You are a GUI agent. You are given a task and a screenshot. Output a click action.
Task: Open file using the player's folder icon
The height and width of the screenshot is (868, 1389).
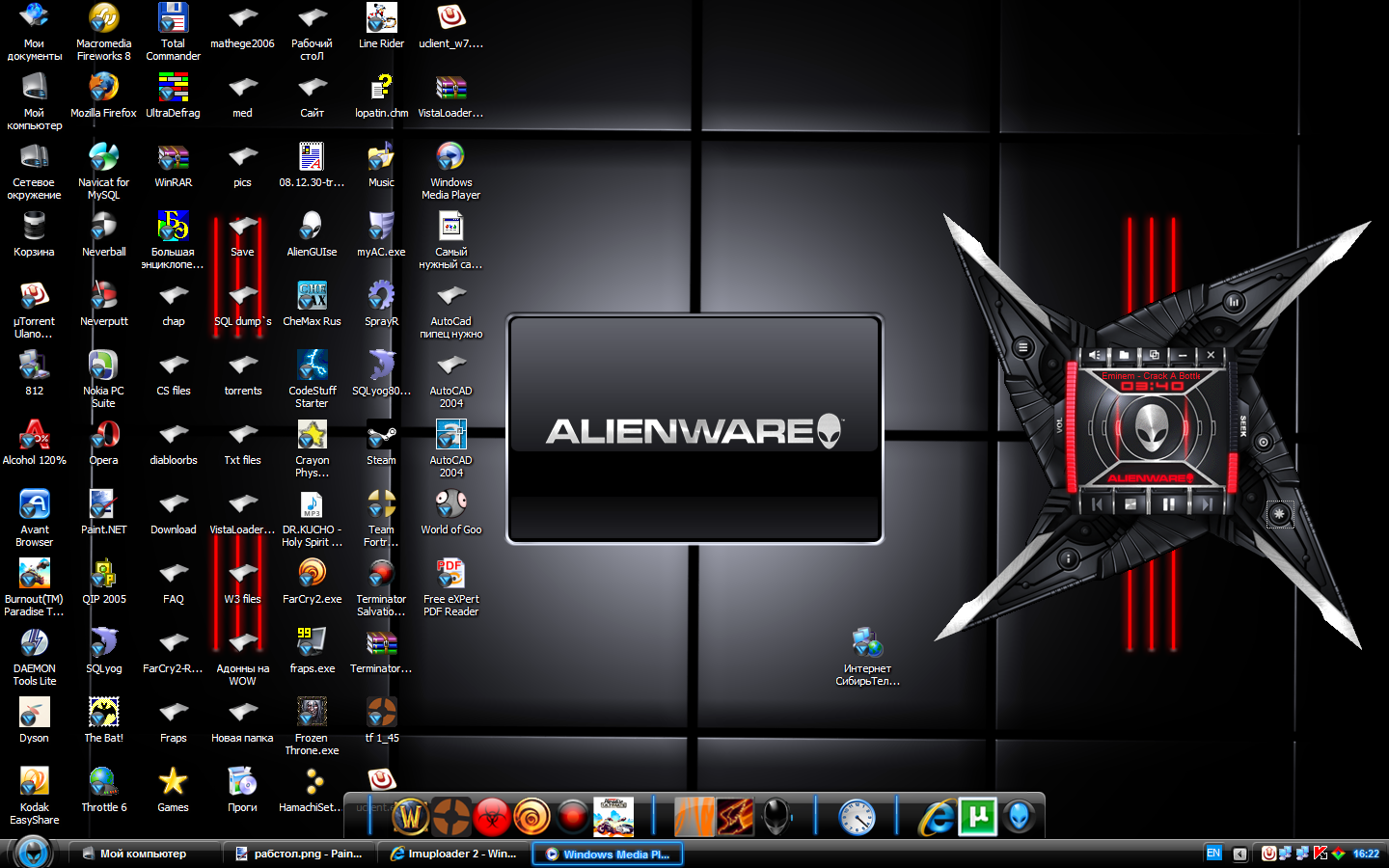click(x=1124, y=355)
